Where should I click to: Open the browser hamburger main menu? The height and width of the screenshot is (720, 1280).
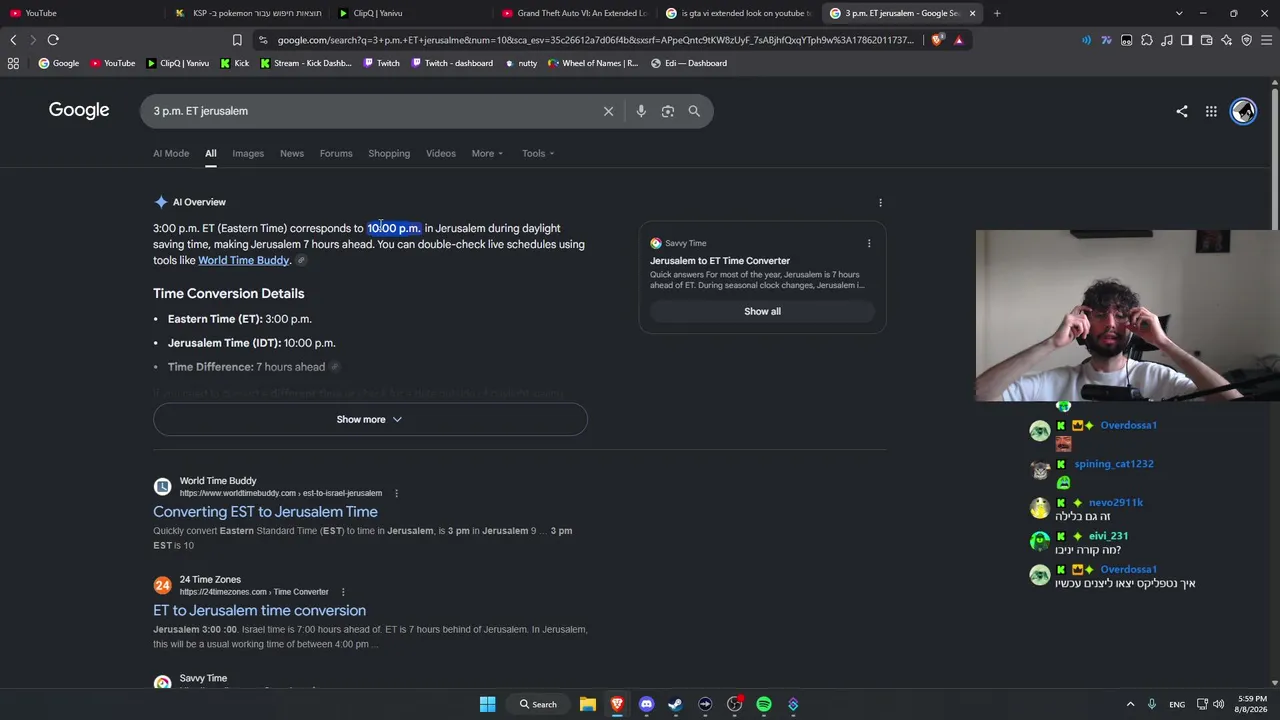1266,40
